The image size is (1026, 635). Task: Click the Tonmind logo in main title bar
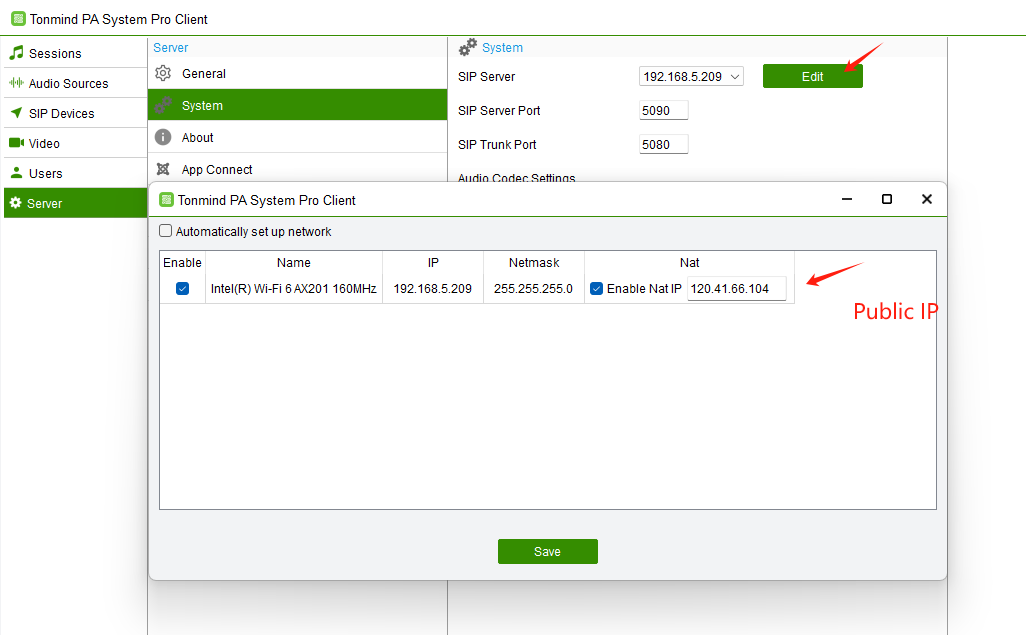[x=18, y=19]
